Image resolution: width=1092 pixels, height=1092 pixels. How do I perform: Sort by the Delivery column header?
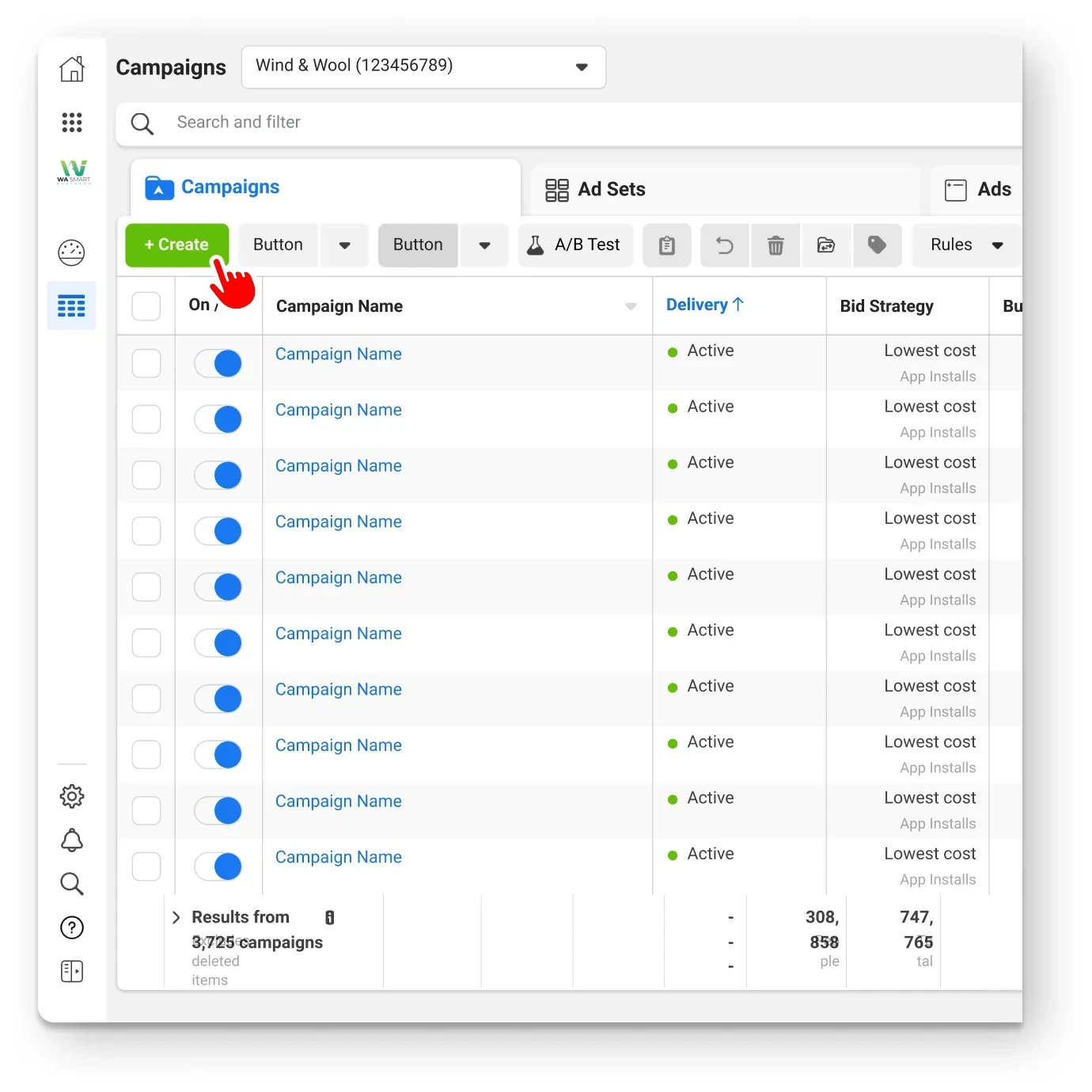[x=705, y=305]
